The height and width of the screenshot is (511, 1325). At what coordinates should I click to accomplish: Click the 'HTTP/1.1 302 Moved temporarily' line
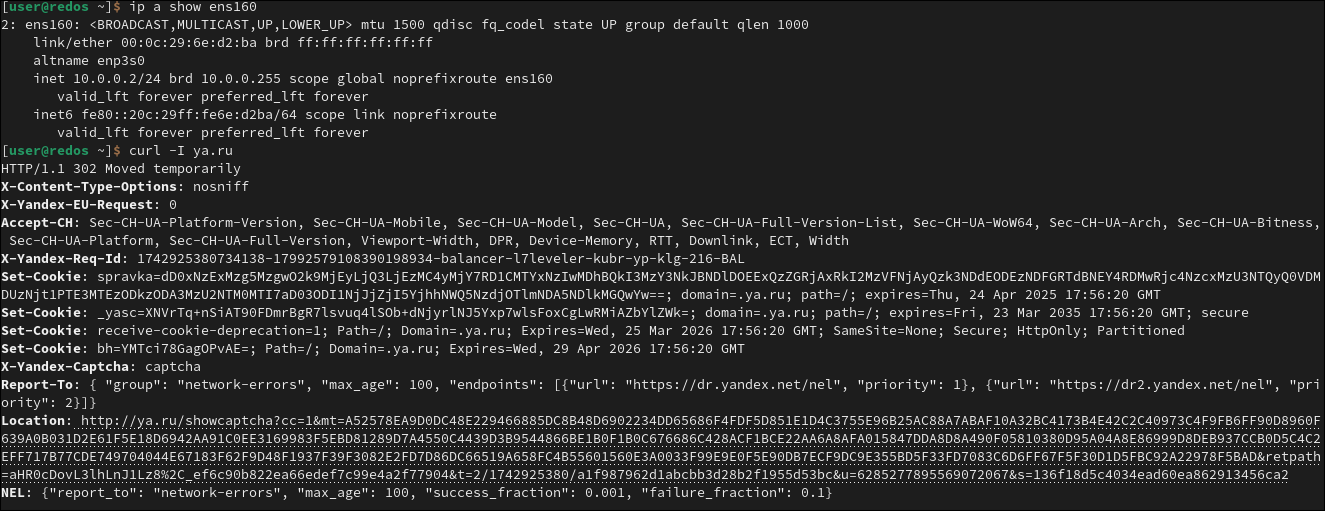[121, 168]
